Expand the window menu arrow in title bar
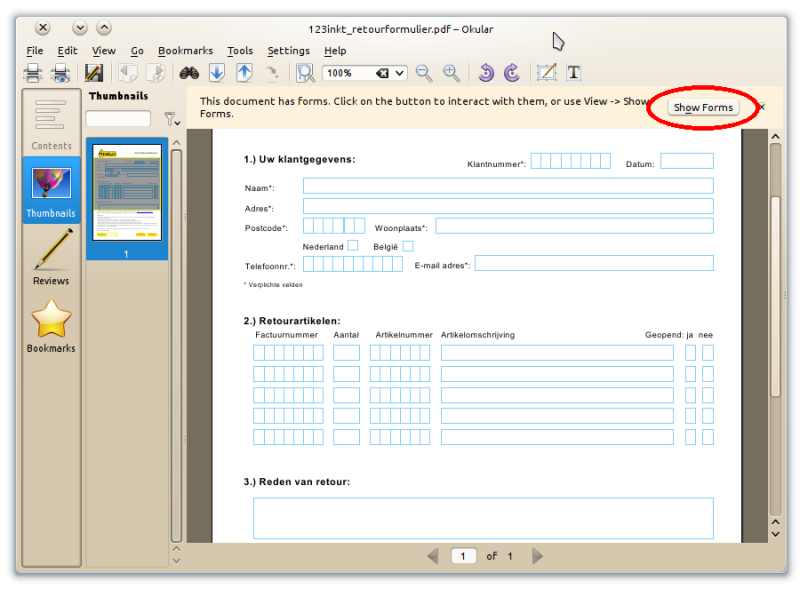 80,28
